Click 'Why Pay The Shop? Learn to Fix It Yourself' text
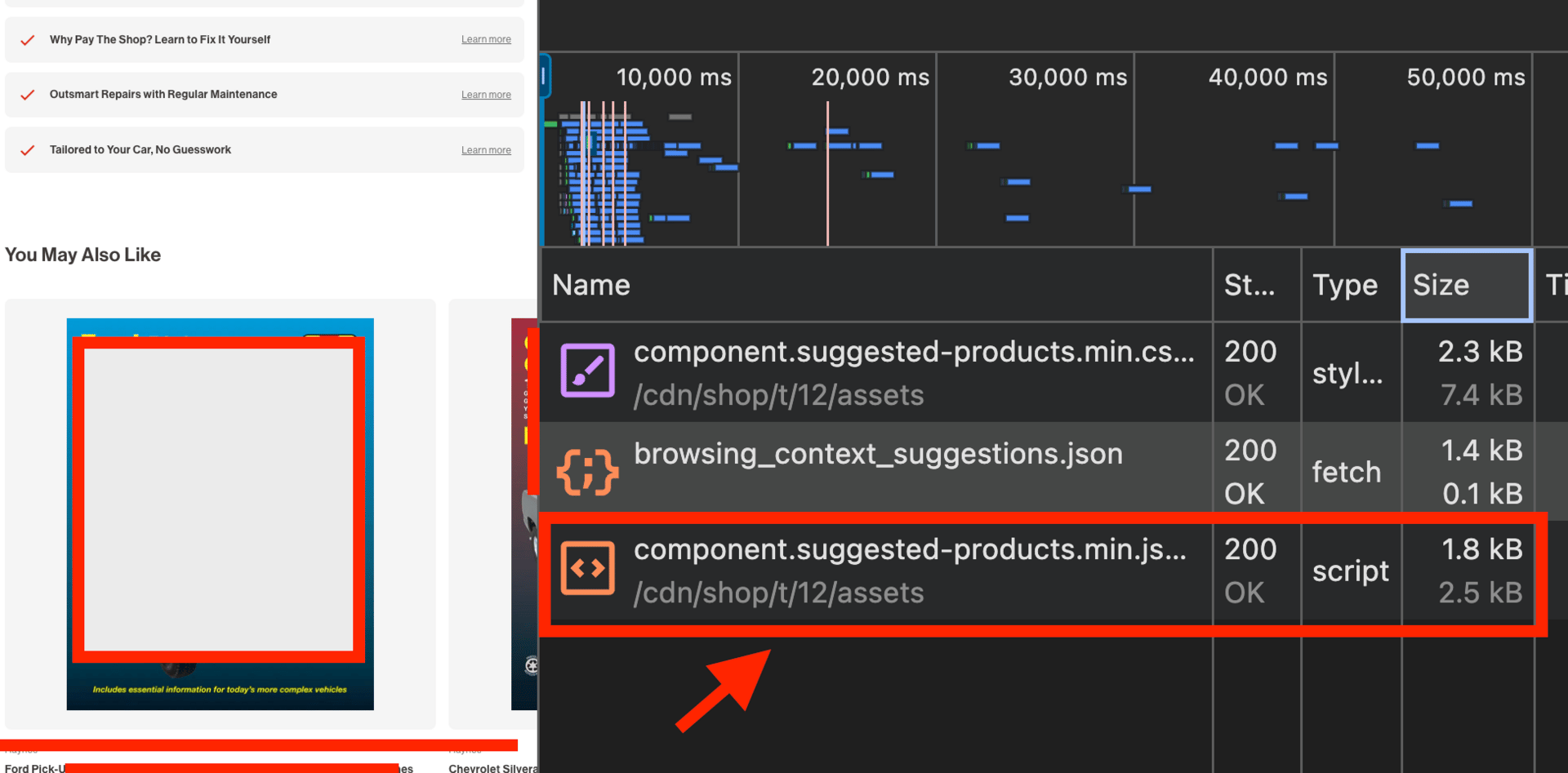The width and height of the screenshot is (1568, 773). coord(160,39)
